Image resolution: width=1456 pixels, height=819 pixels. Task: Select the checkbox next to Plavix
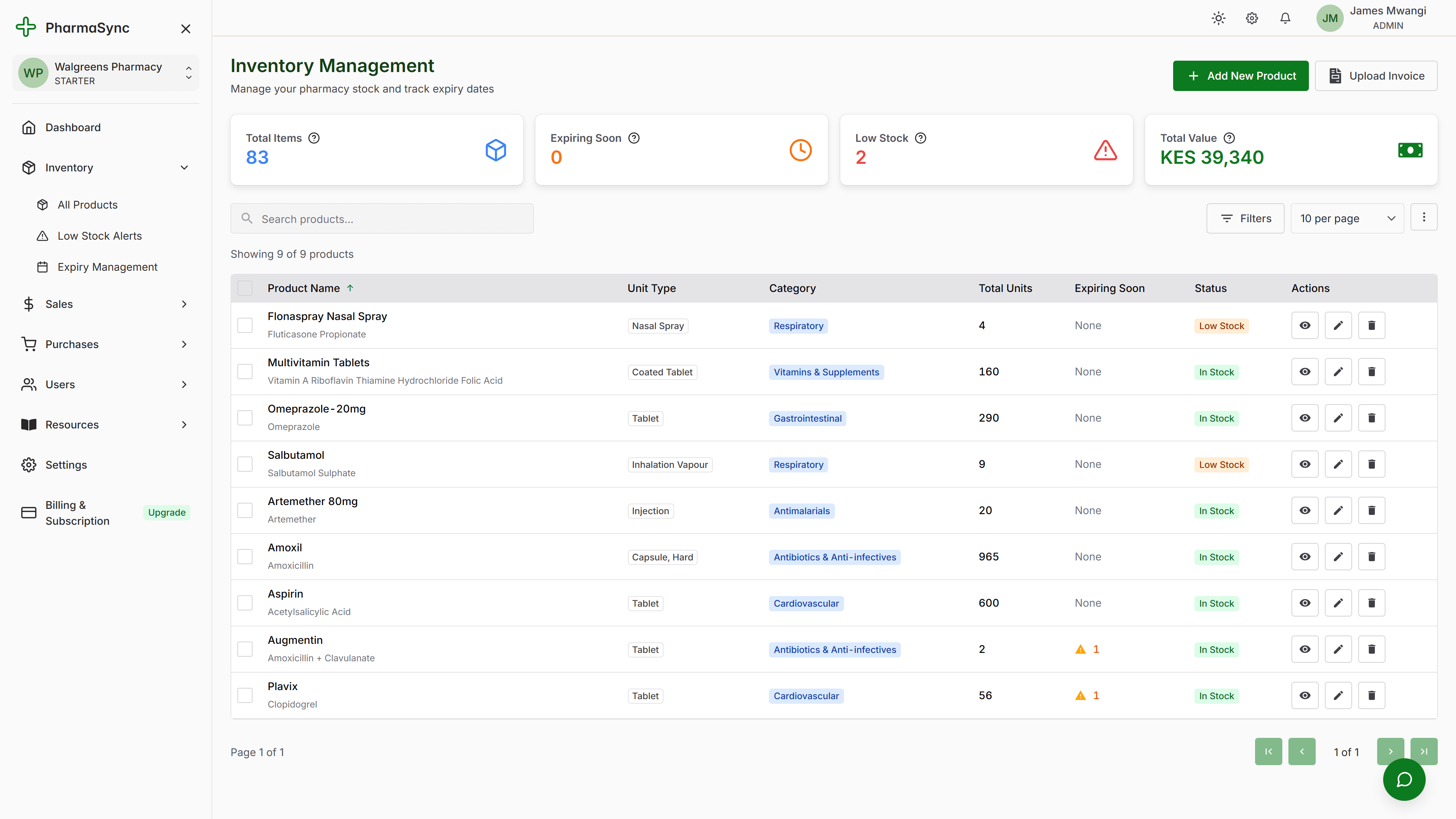pos(245,695)
